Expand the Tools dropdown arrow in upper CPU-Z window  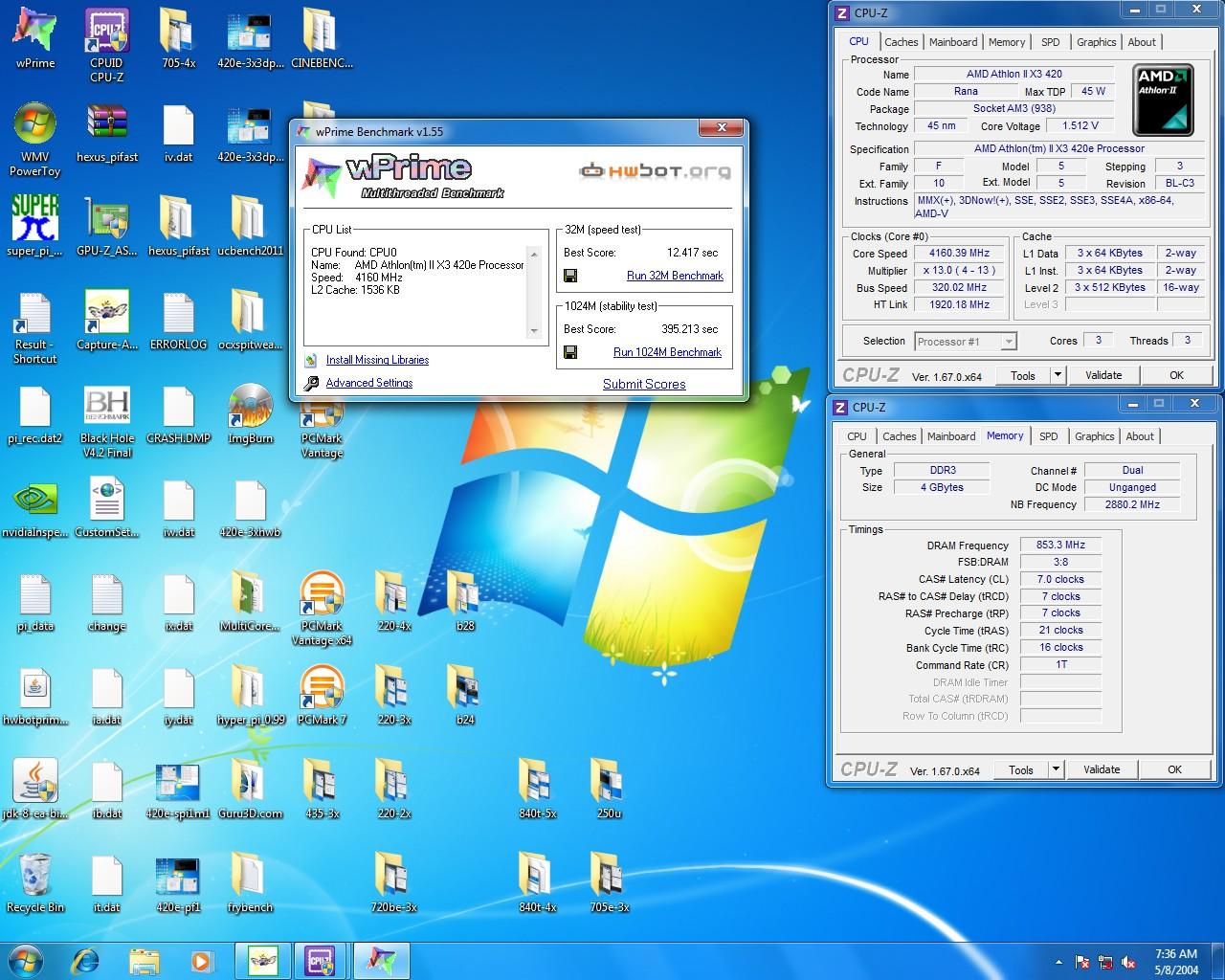[x=1058, y=375]
